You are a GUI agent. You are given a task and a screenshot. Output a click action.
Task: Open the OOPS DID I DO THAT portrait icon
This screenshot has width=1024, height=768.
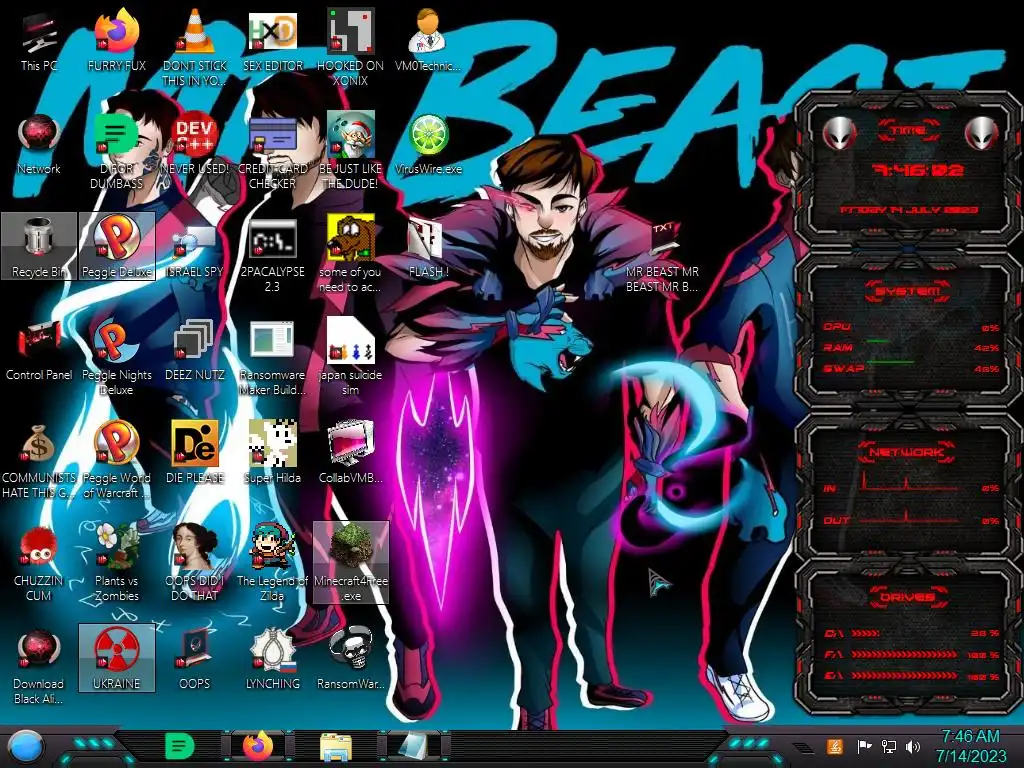[x=195, y=563]
